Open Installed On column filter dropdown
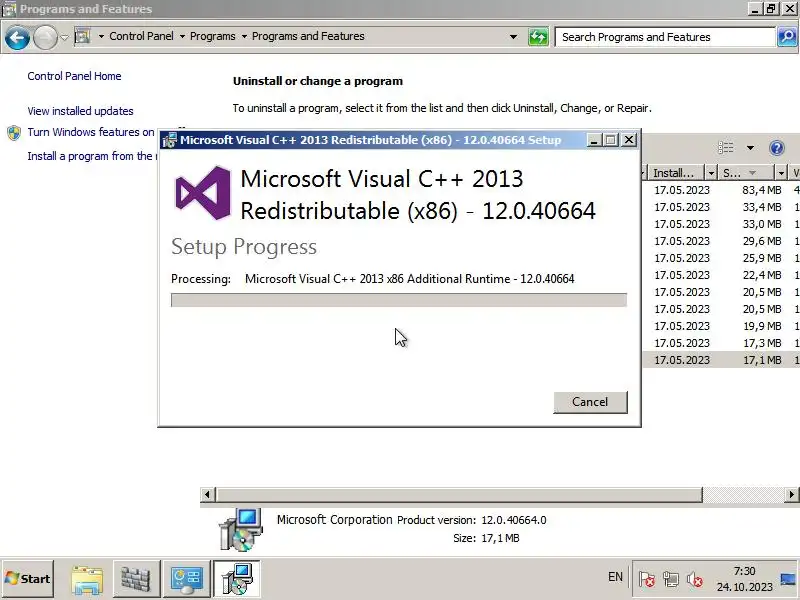 (x=711, y=173)
